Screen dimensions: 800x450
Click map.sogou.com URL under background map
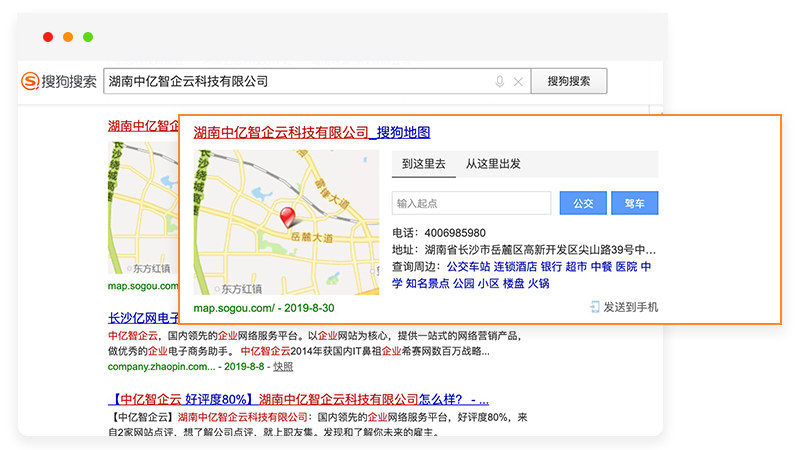[143, 286]
